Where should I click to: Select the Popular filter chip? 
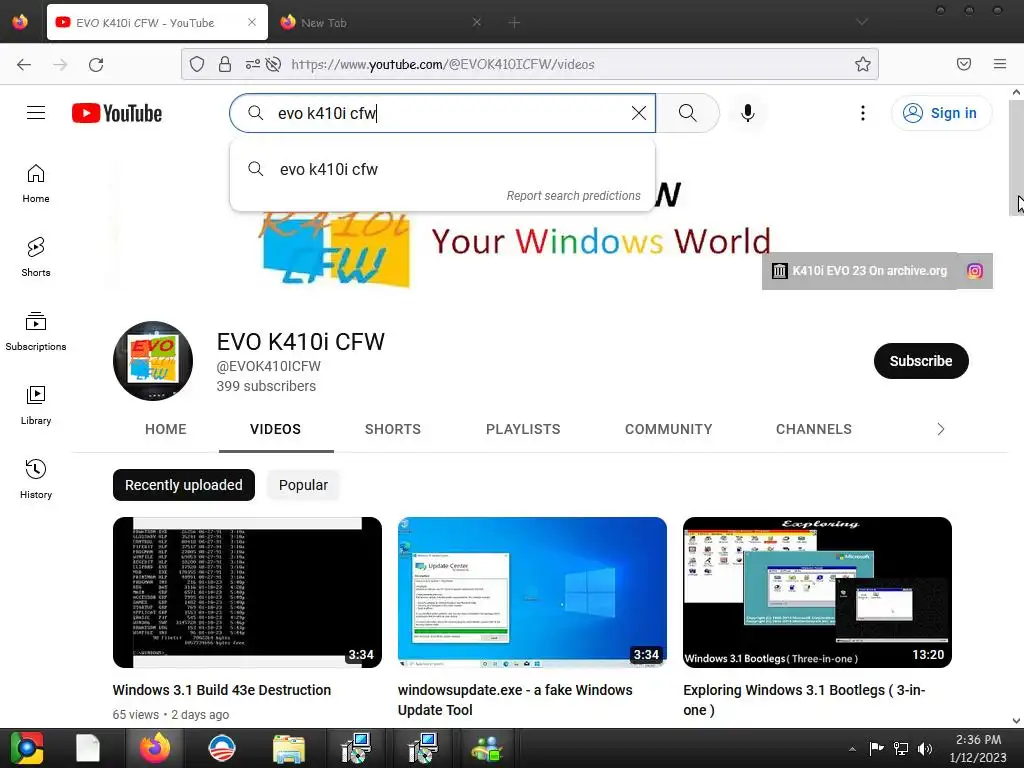tap(303, 485)
